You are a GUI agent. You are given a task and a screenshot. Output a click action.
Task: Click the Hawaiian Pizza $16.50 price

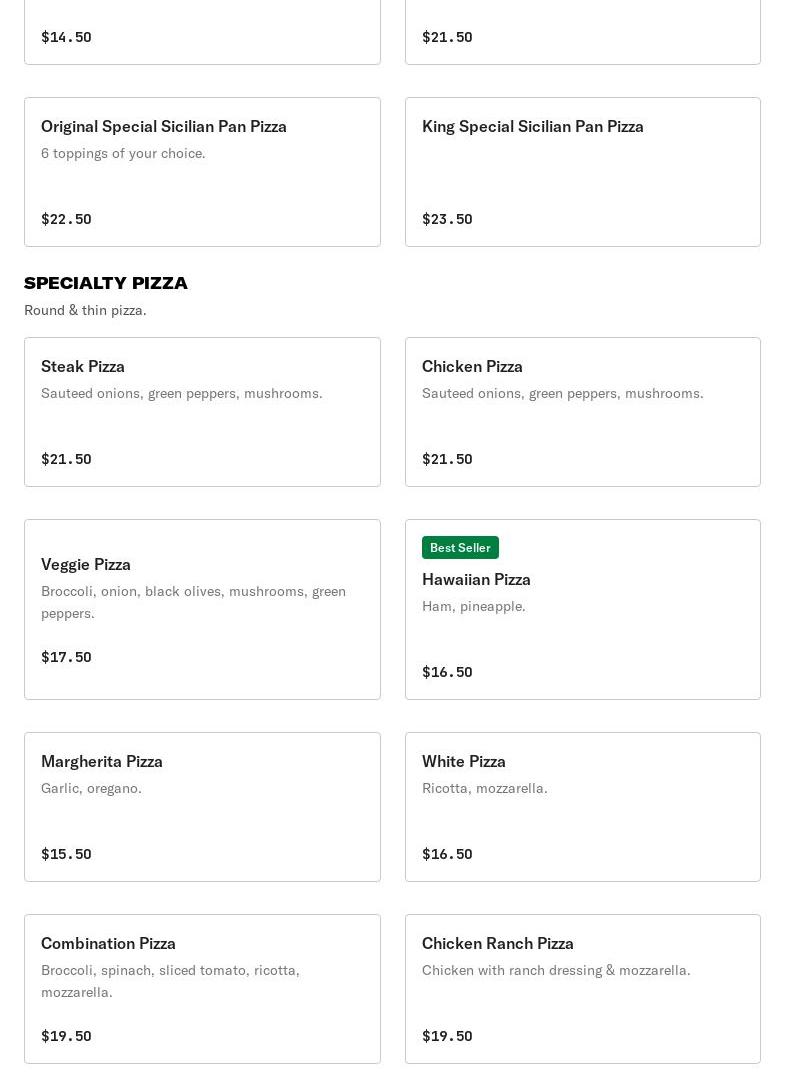[447, 672]
